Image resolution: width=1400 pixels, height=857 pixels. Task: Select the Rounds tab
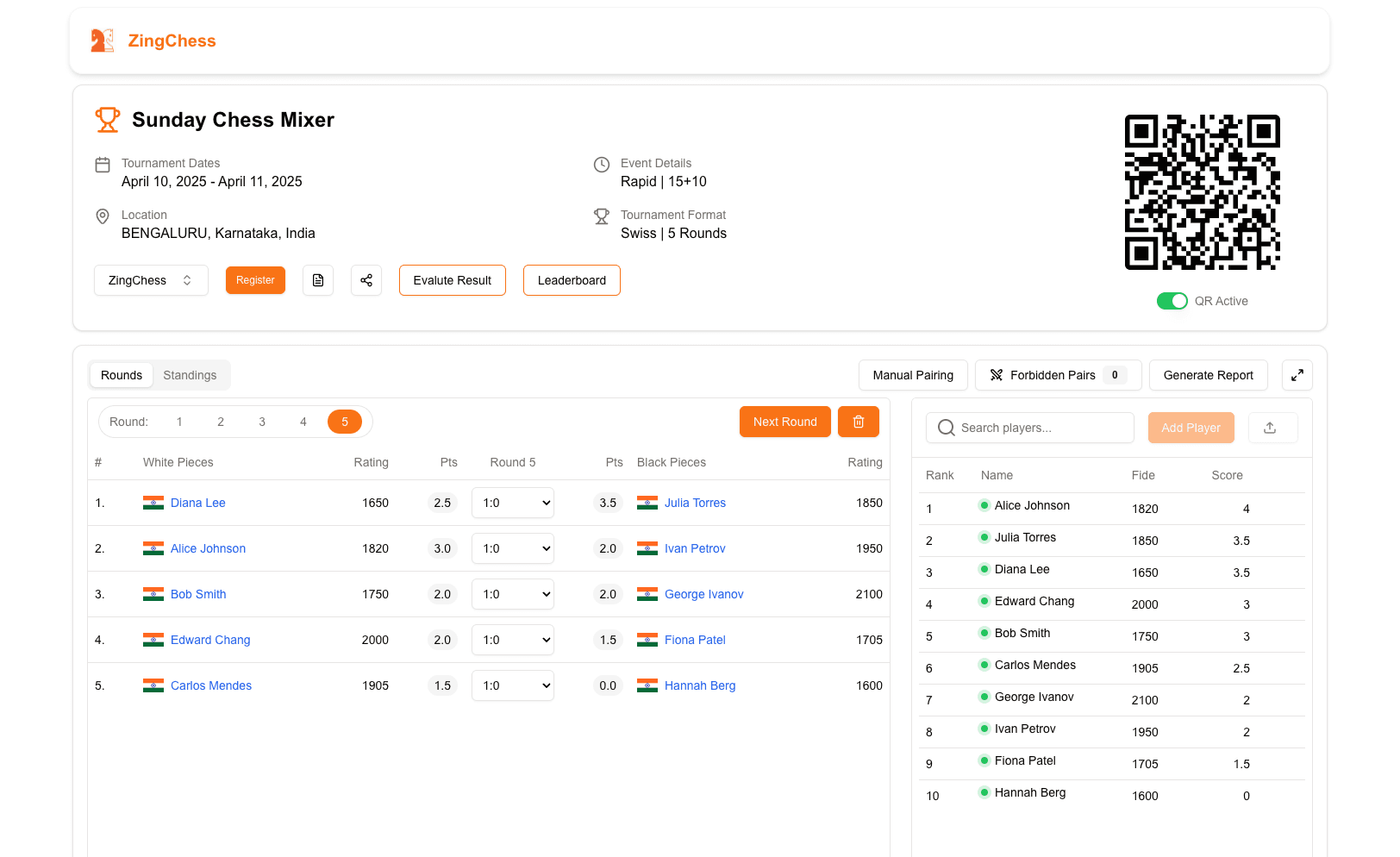click(122, 375)
